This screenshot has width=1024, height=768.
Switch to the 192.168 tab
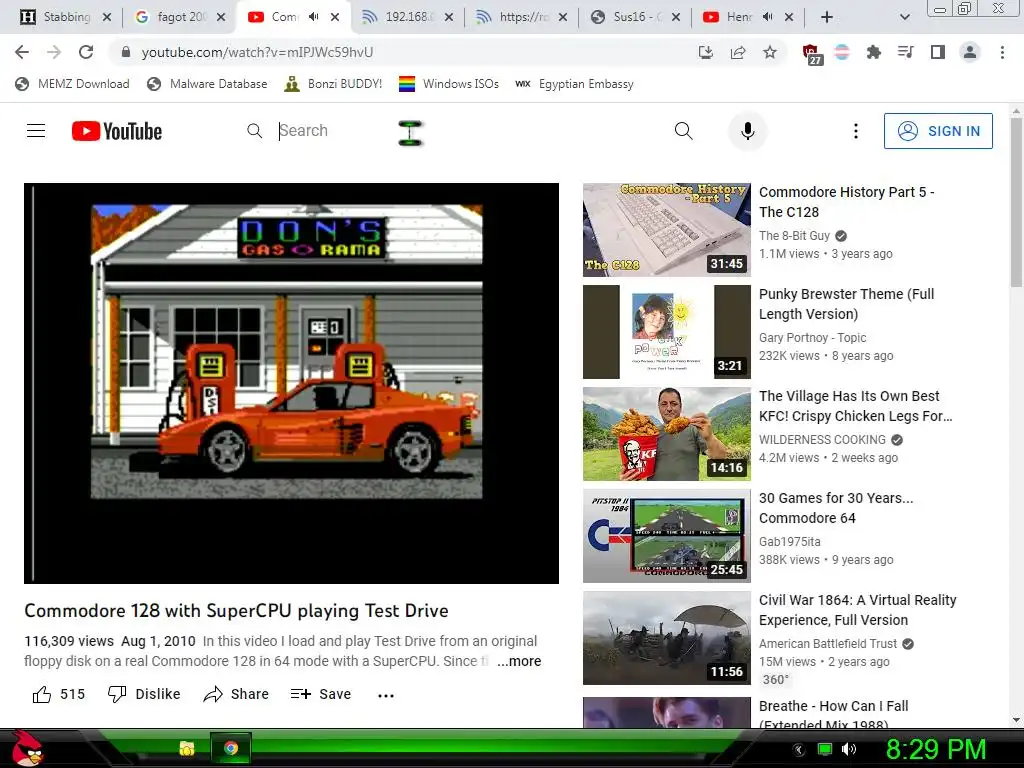tap(409, 17)
